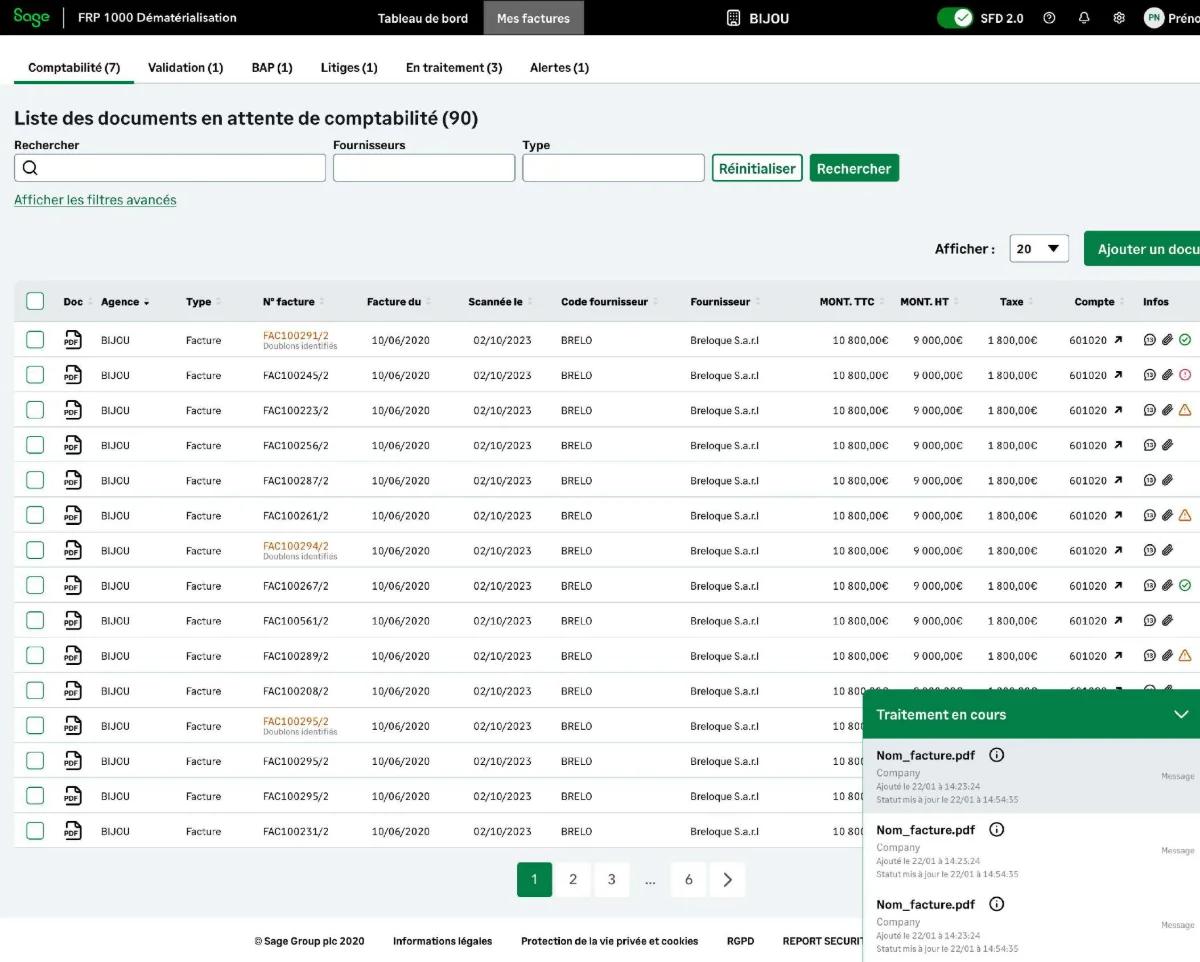
Task: Collapse the Traitement en cours panel
Action: pos(1181,714)
